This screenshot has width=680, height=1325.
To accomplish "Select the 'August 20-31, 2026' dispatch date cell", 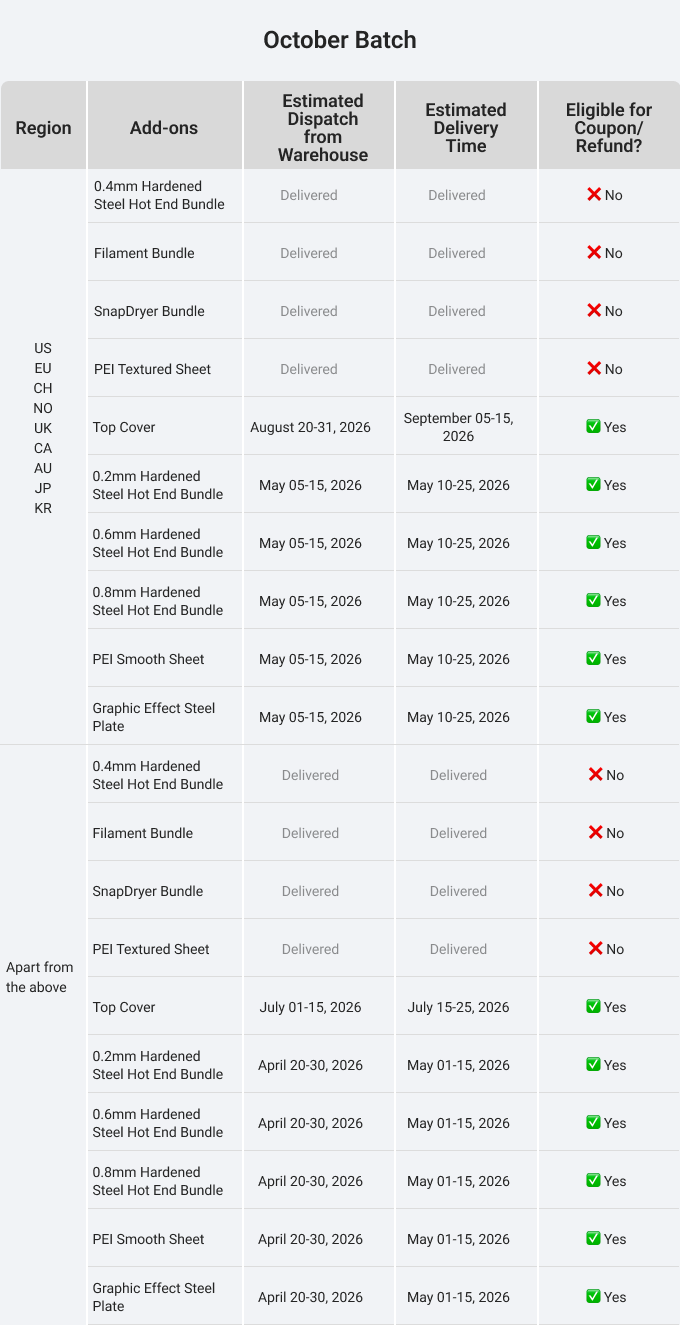I will (x=310, y=427).
